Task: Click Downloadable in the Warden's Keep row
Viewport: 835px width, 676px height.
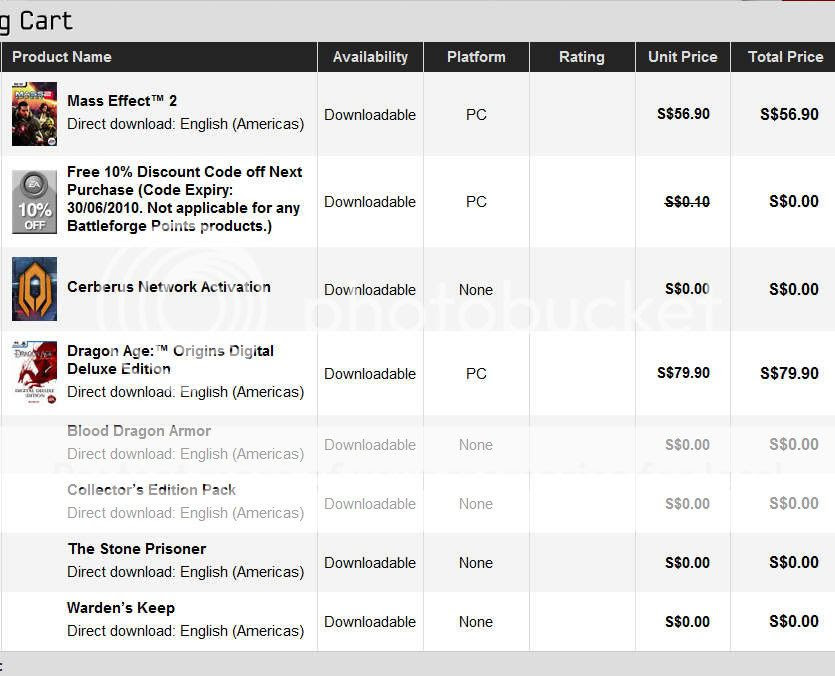Action: point(370,622)
